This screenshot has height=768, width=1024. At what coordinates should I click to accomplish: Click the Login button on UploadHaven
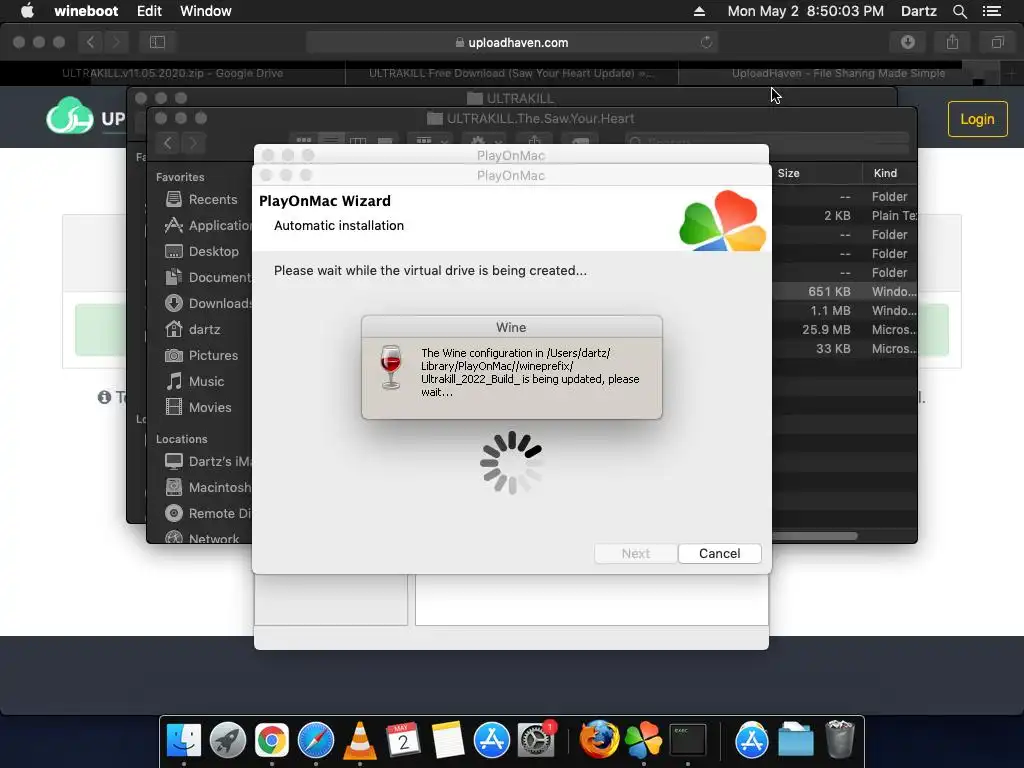click(x=977, y=119)
